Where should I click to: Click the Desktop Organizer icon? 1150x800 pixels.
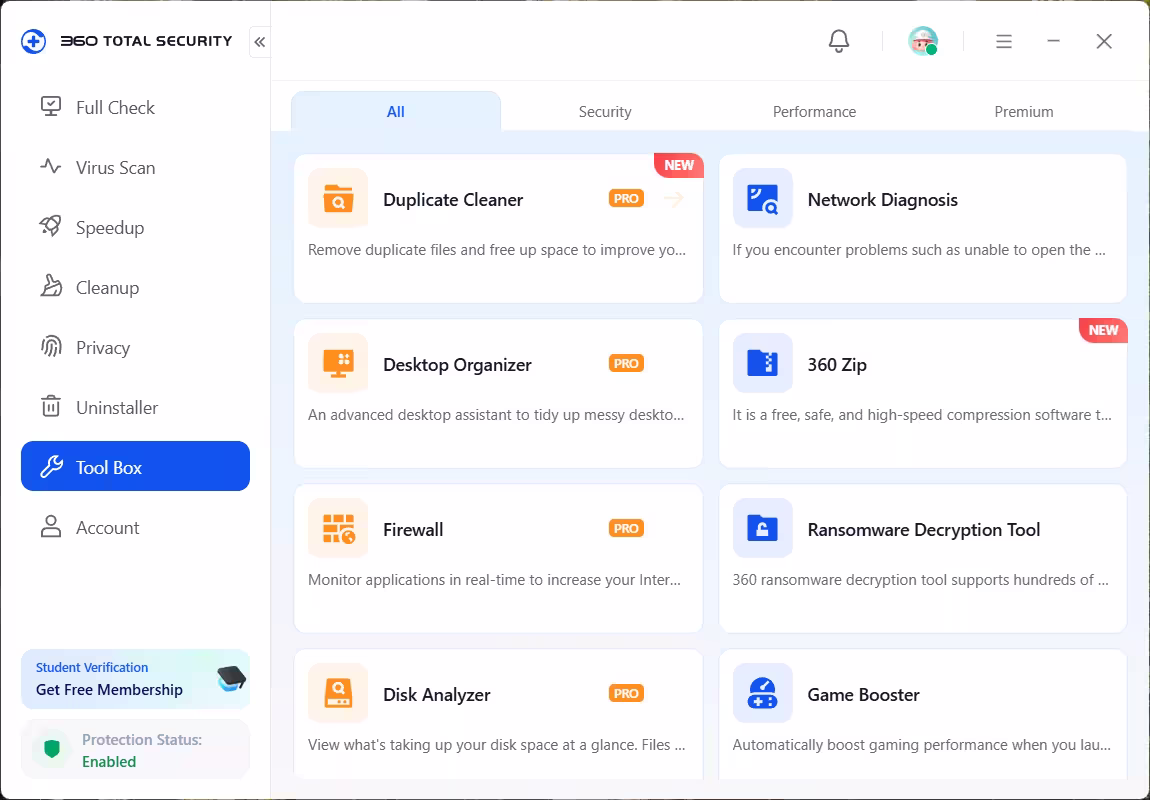pos(338,363)
